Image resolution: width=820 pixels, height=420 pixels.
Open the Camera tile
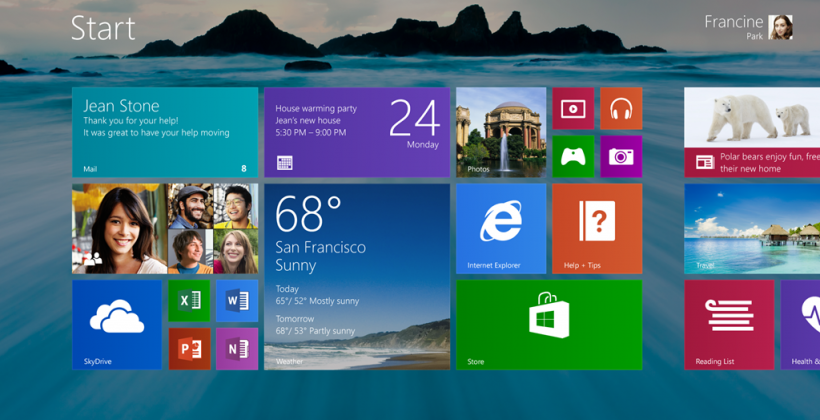(621, 156)
